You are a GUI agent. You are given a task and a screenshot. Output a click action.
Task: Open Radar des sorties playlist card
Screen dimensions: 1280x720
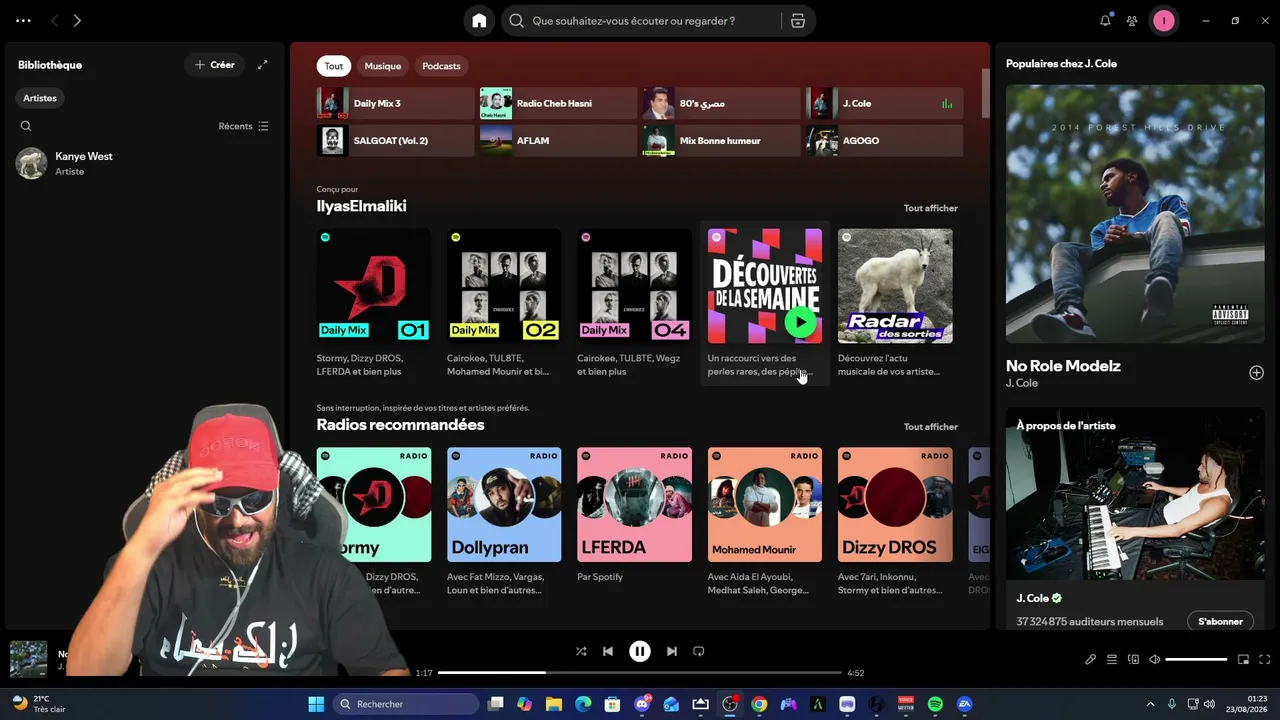(x=895, y=304)
